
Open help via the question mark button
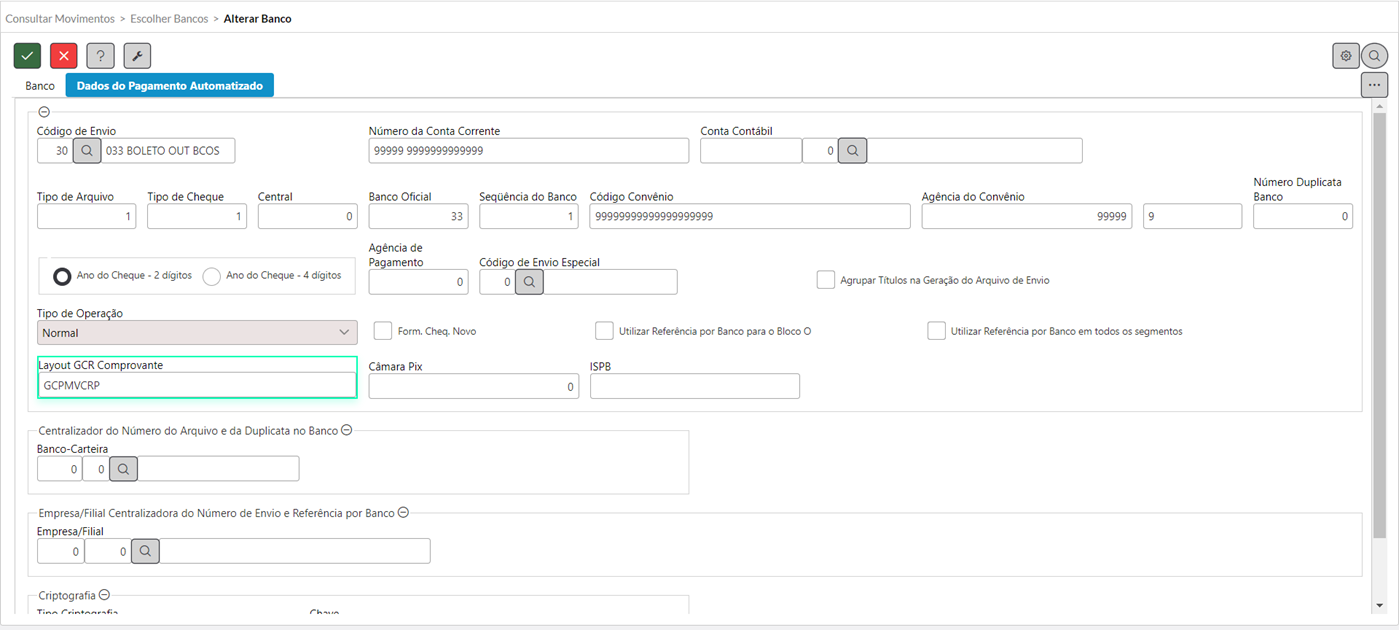coord(100,56)
